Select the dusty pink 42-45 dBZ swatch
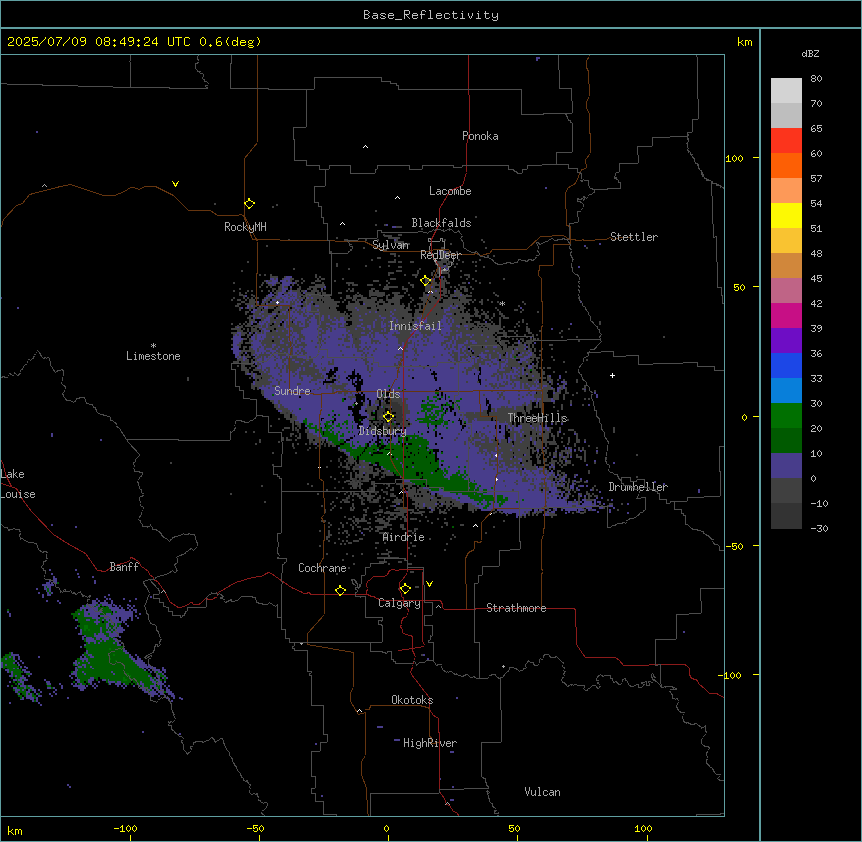The height and width of the screenshot is (842, 862). [x=786, y=291]
